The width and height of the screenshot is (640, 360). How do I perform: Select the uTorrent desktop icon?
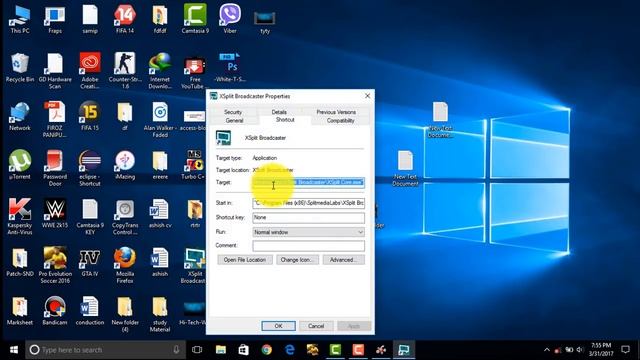(x=20, y=165)
